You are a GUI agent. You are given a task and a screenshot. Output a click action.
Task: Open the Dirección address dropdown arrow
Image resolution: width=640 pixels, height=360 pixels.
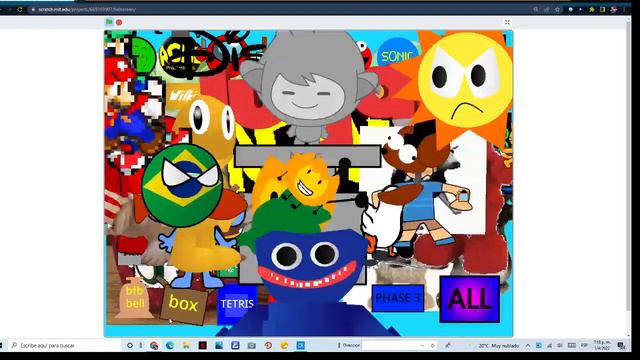(x=422, y=345)
